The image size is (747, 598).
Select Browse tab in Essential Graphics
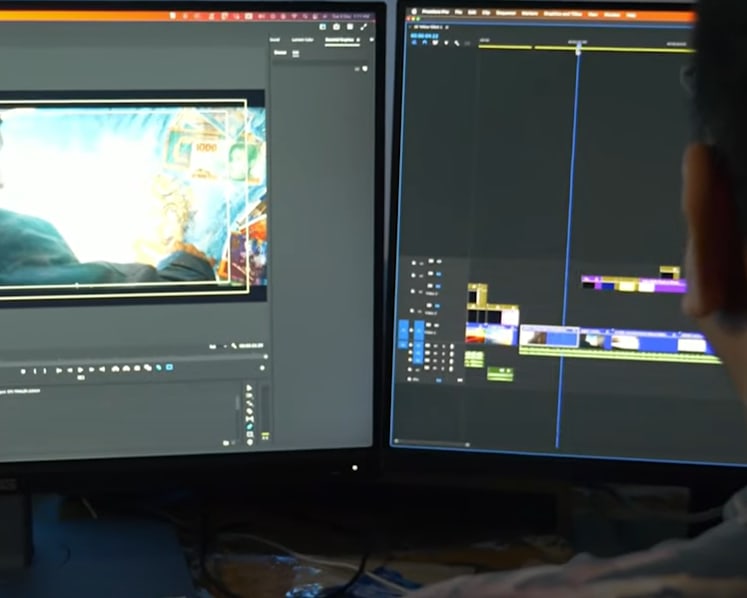(x=280, y=52)
